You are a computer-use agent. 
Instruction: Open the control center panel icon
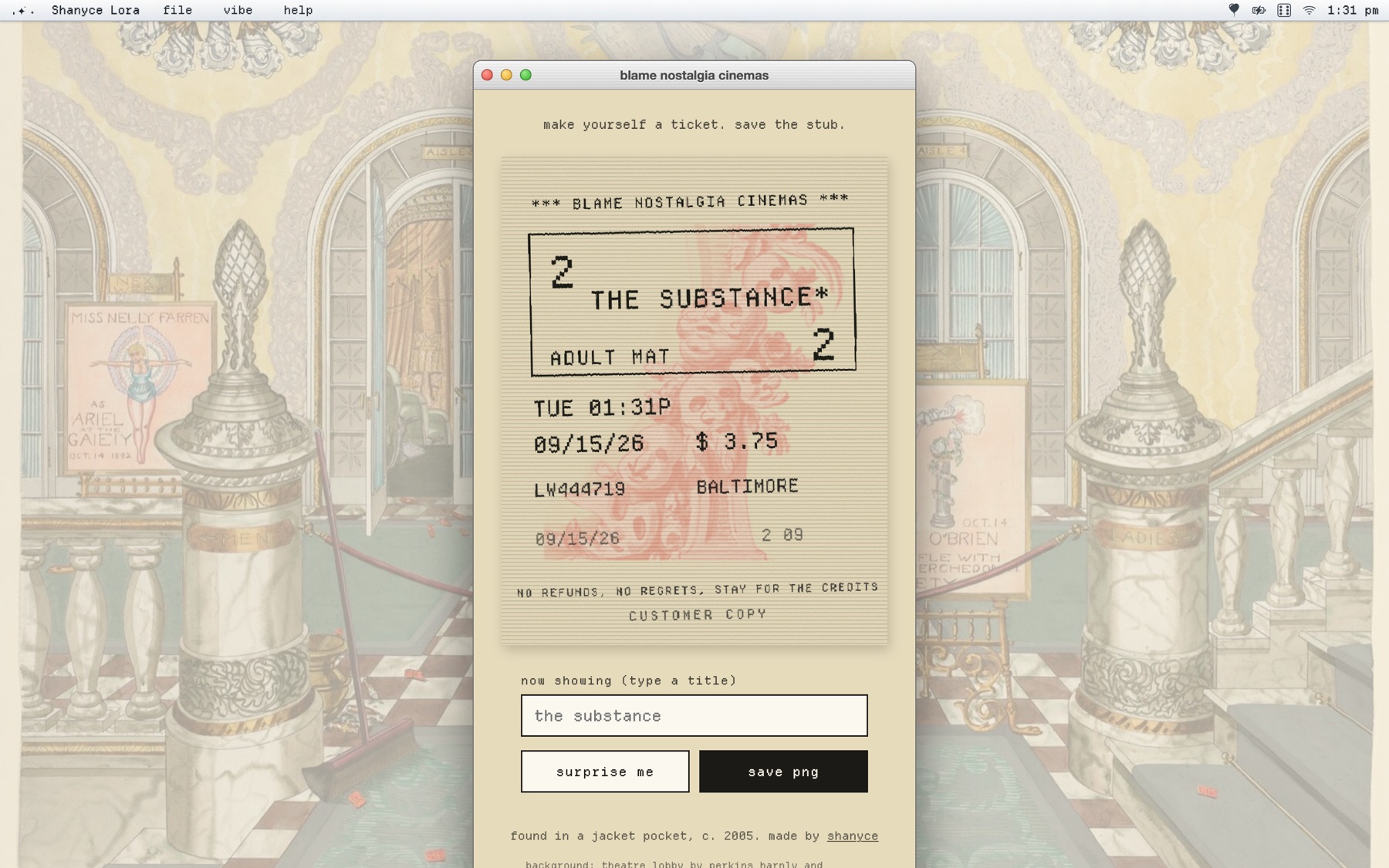1284,10
